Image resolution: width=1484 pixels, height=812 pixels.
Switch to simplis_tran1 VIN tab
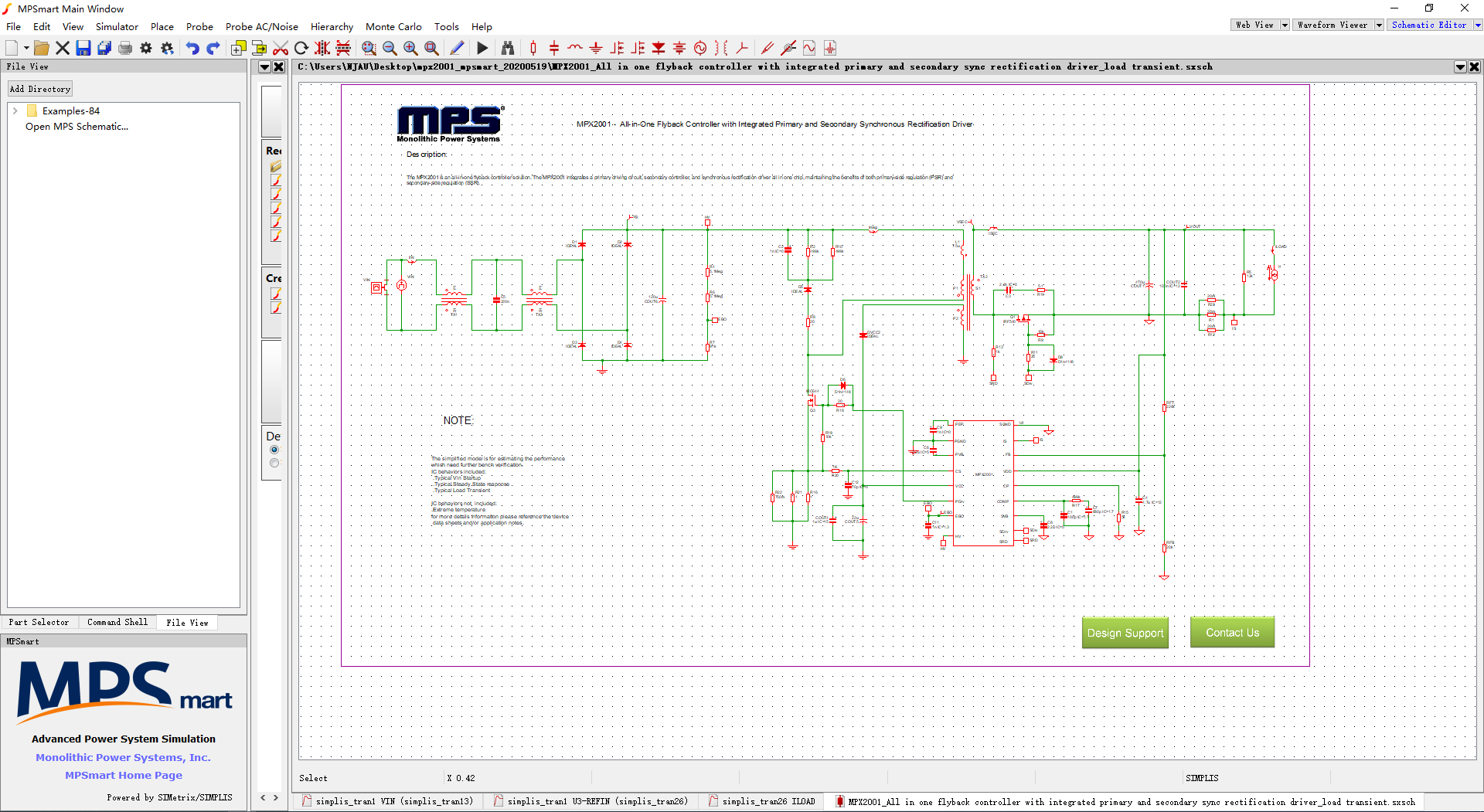(388, 801)
